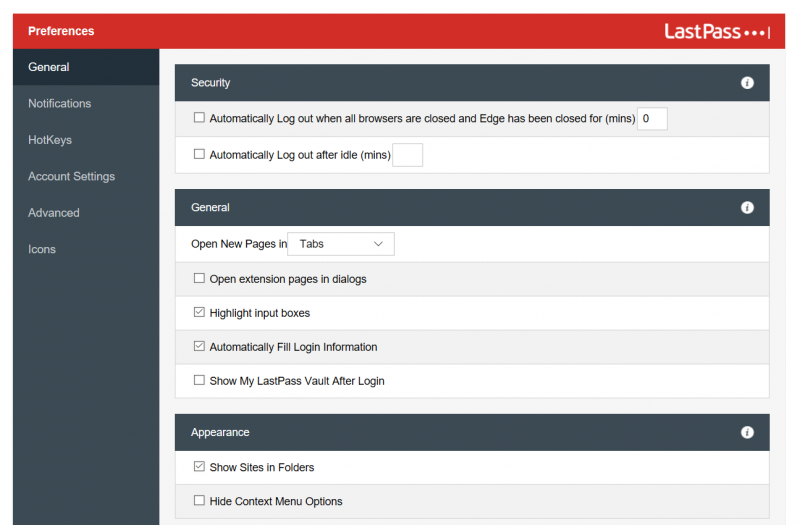This screenshot has height=525, width=800.
Task: Switch to Advanced preferences
Action: pos(86,213)
